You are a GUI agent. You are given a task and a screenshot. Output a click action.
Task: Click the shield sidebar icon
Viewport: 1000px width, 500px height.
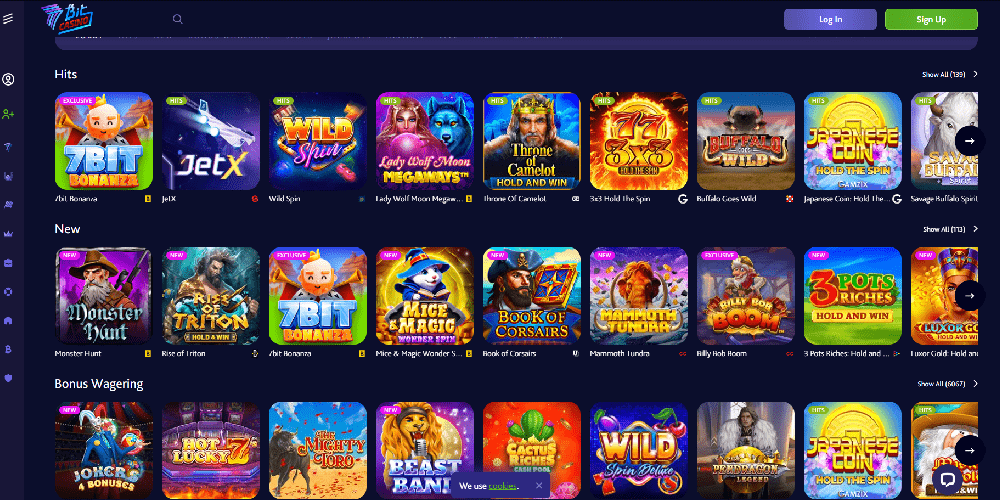[8, 378]
